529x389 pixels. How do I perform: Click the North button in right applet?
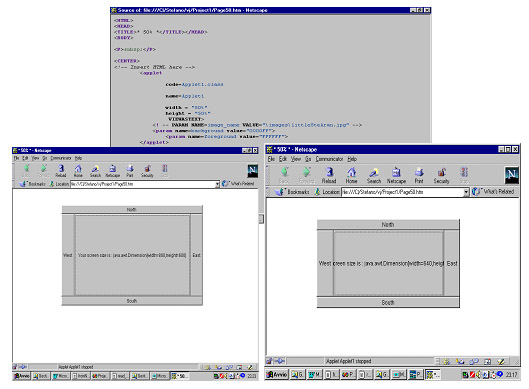click(x=388, y=225)
